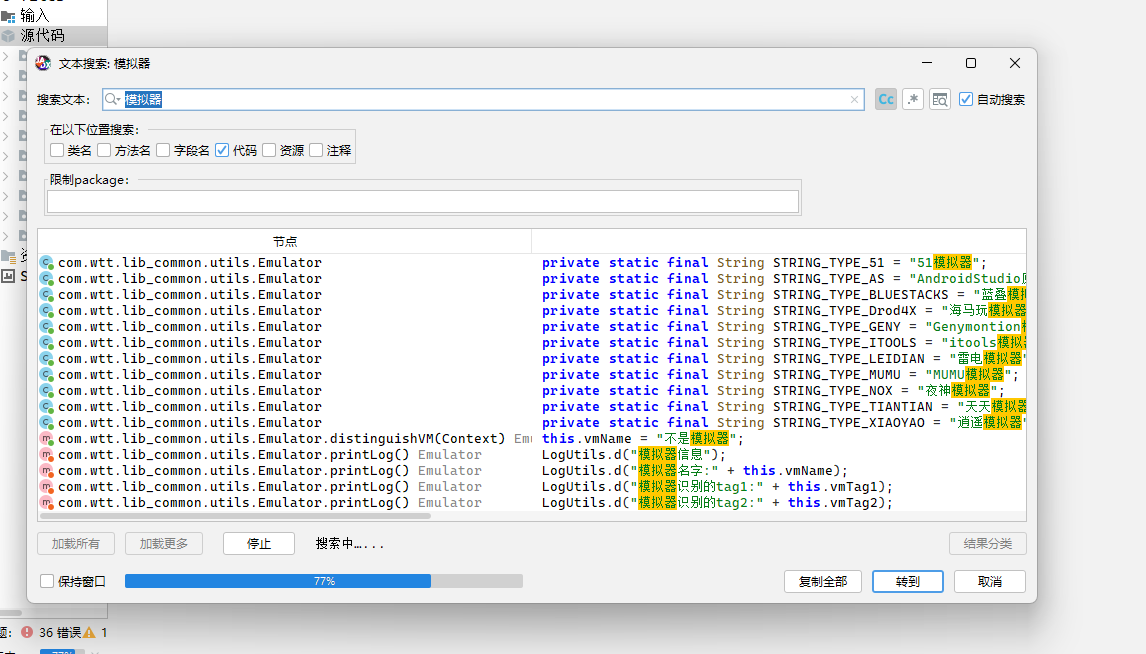Click the class icon of STRING_TYPE_51 result
The image size is (1146, 654).
tap(46, 263)
